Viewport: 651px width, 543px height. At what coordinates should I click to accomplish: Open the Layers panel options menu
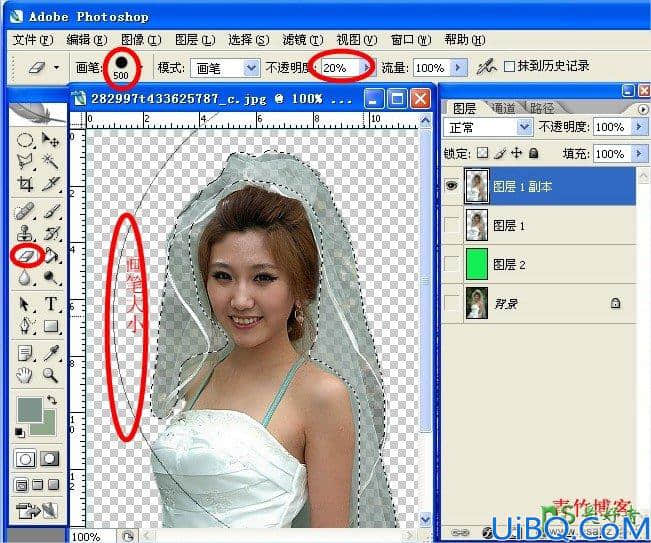[x=643, y=109]
